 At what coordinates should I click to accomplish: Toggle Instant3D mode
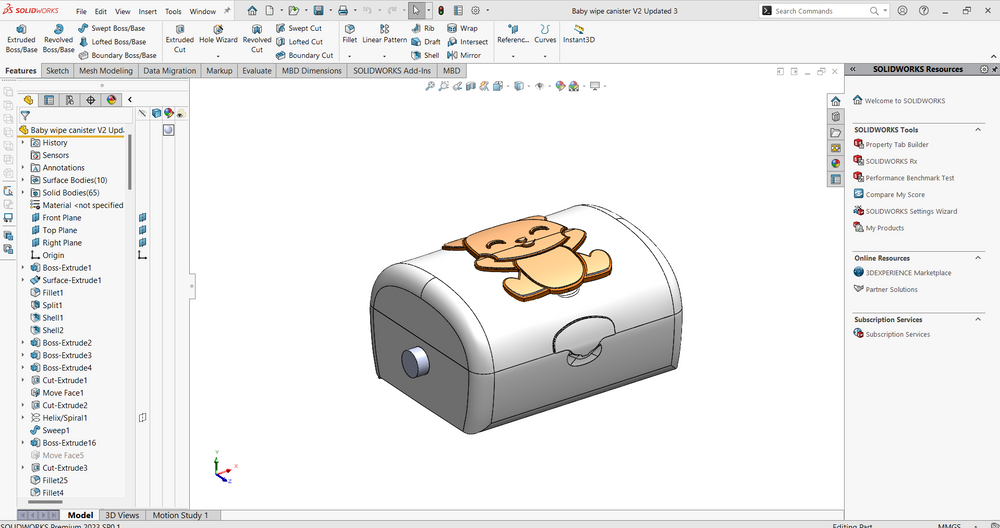pyautogui.click(x=578, y=34)
